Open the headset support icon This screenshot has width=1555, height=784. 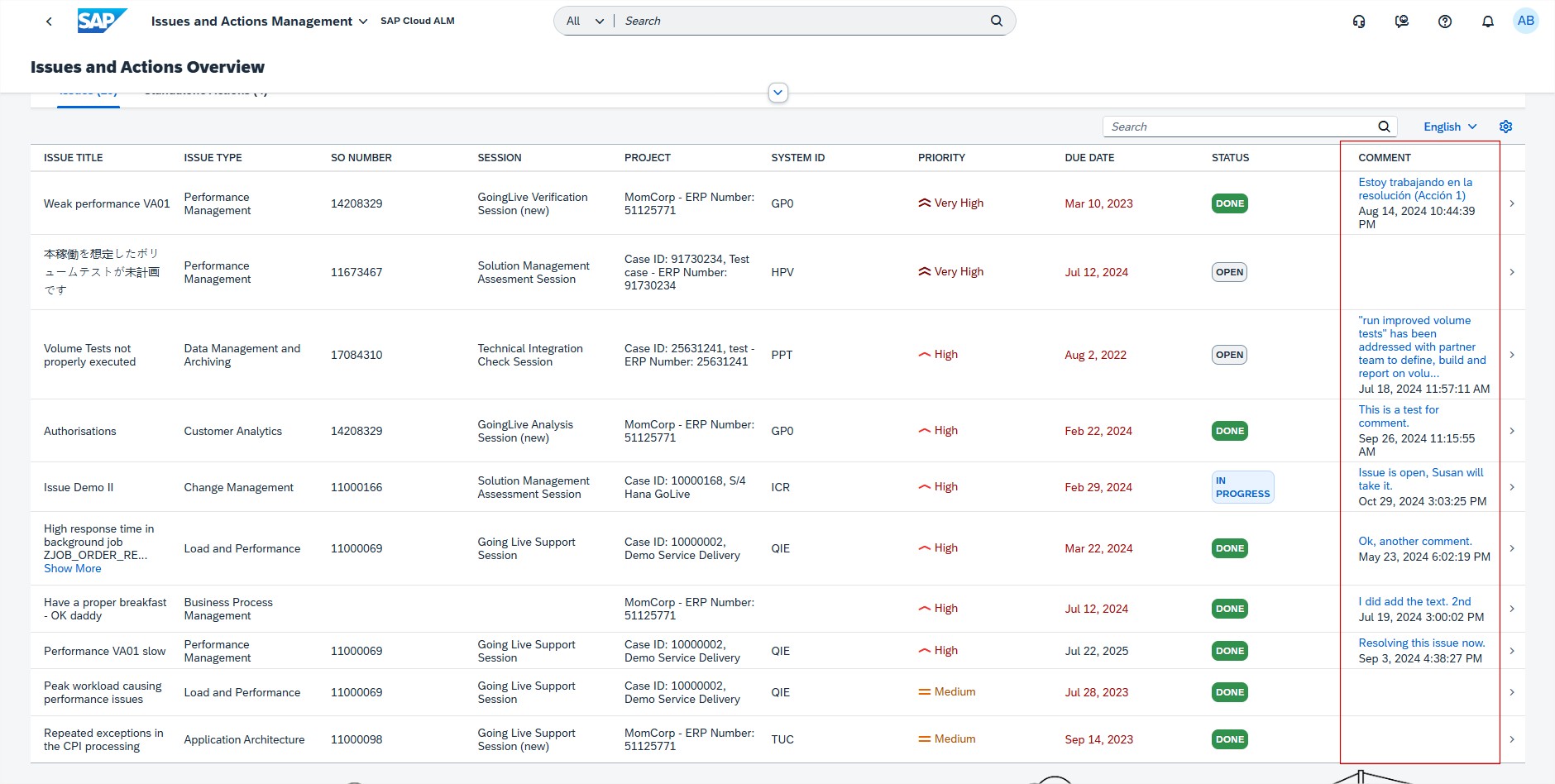[x=1359, y=22]
